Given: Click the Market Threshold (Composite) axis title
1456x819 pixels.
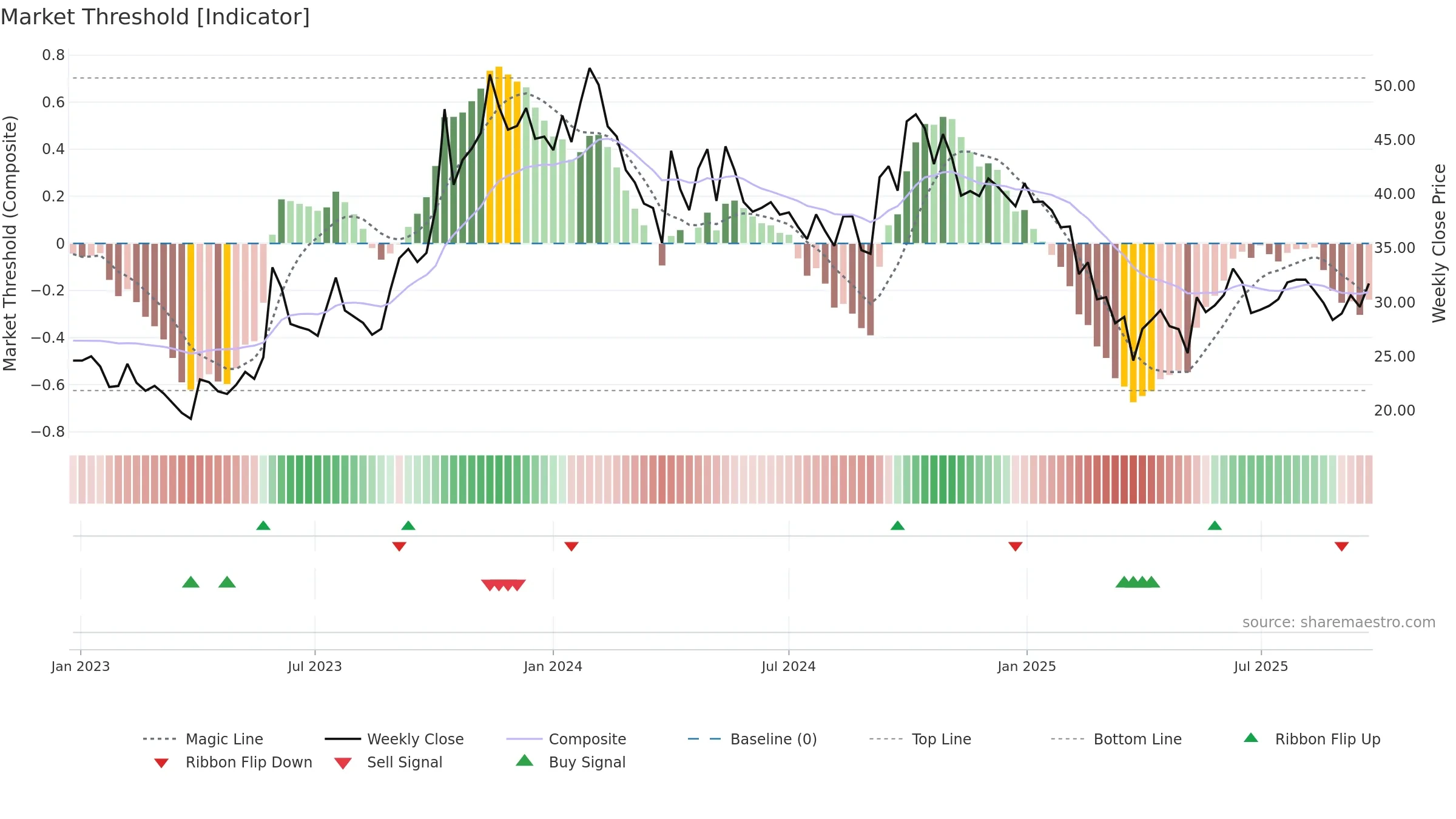Looking at the screenshot, I should (10, 243).
